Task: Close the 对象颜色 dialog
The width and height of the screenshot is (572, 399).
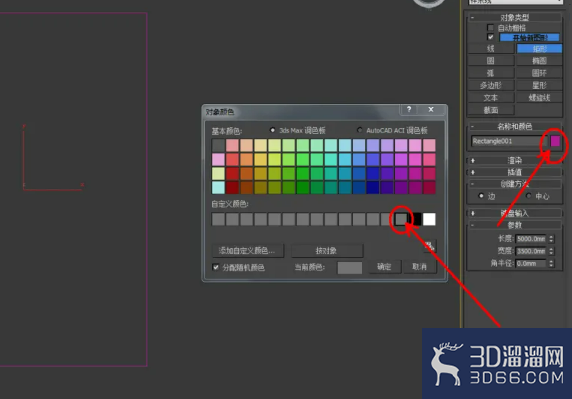Action: (431, 109)
